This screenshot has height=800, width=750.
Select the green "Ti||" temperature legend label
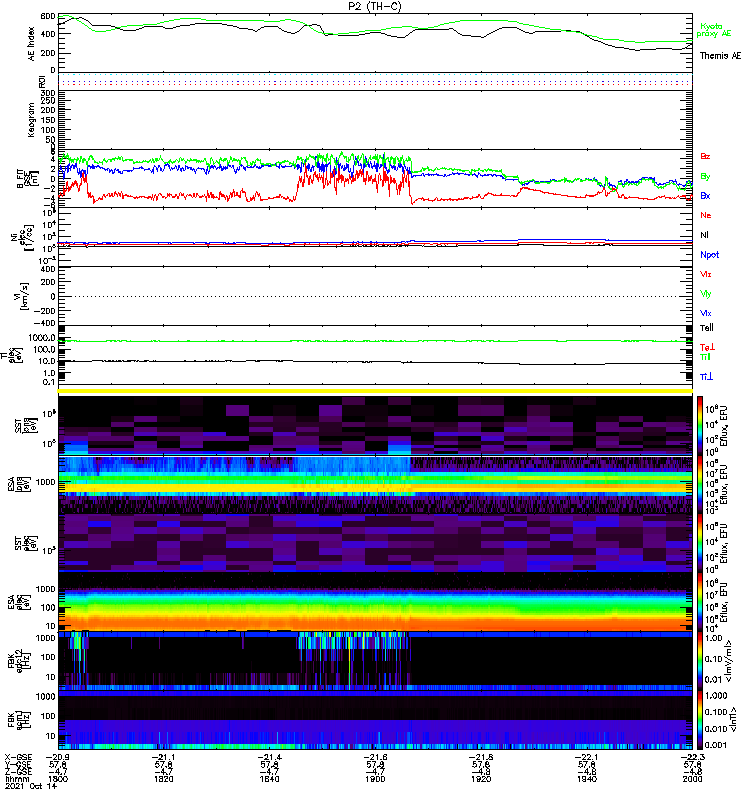[705, 357]
